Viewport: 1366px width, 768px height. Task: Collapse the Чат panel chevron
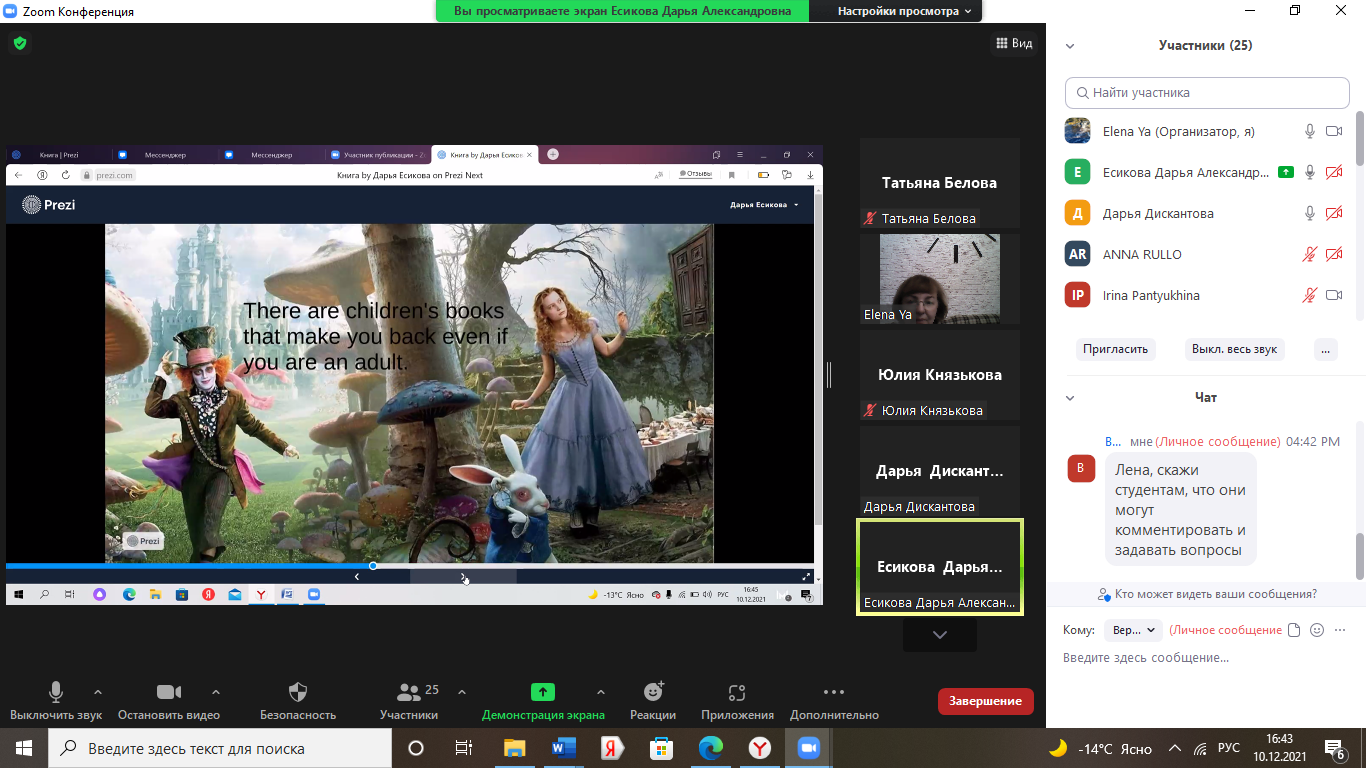1070,398
